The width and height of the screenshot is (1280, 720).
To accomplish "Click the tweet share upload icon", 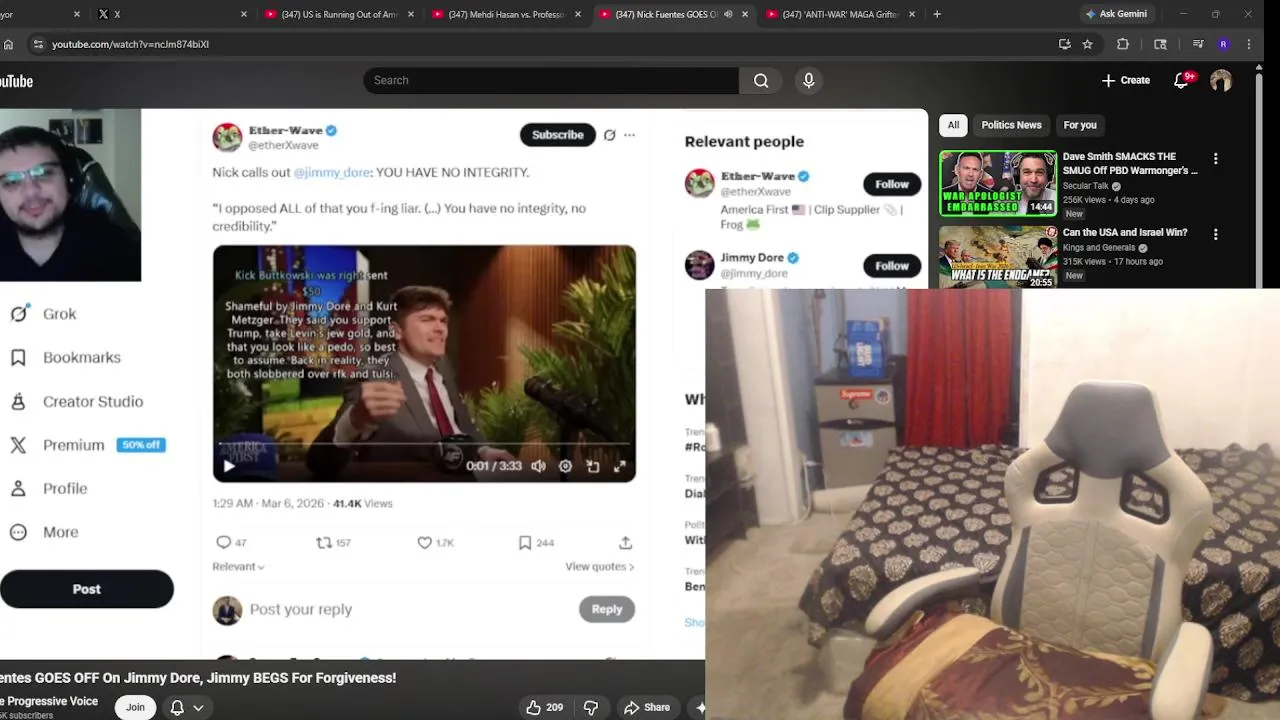I will [625, 542].
